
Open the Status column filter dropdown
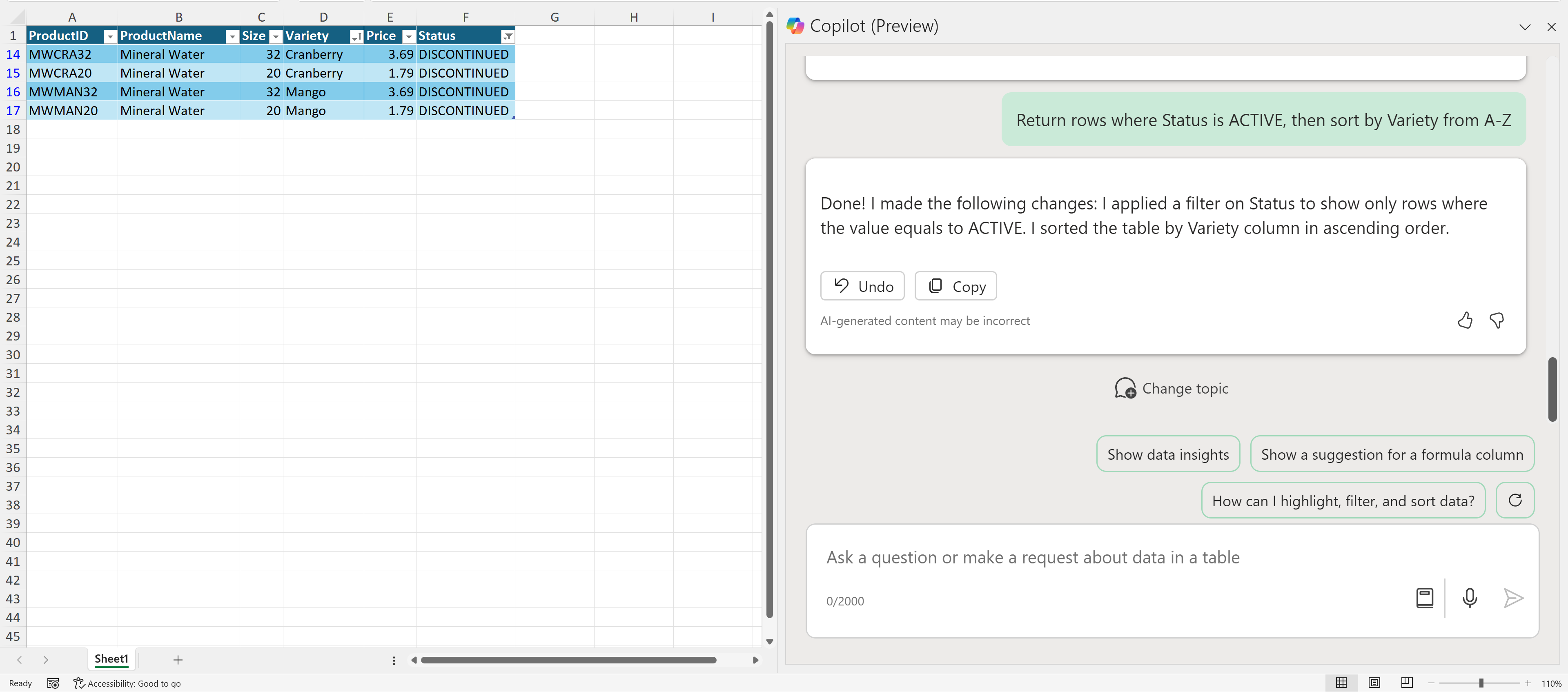point(507,36)
